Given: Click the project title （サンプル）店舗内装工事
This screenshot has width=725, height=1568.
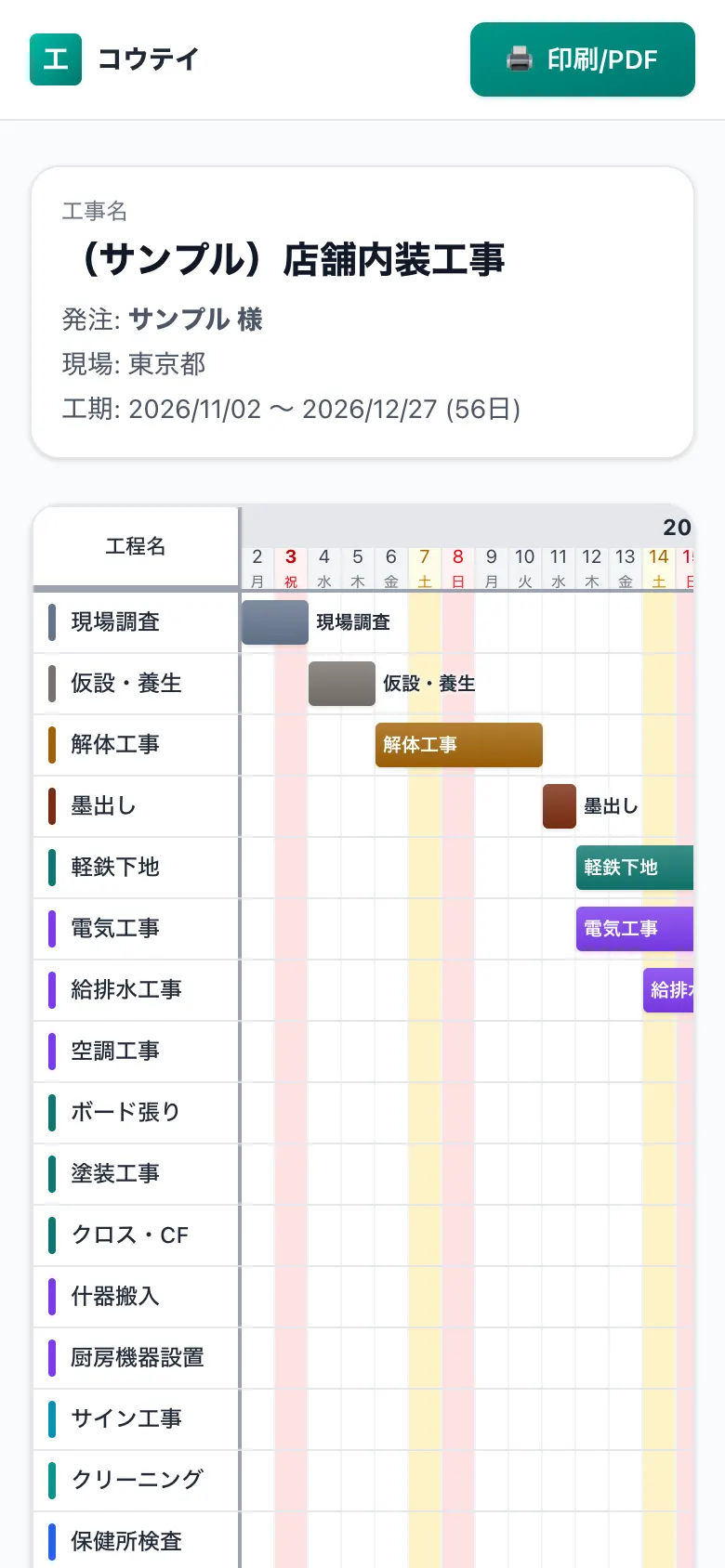Looking at the screenshot, I should tap(286, 259).
